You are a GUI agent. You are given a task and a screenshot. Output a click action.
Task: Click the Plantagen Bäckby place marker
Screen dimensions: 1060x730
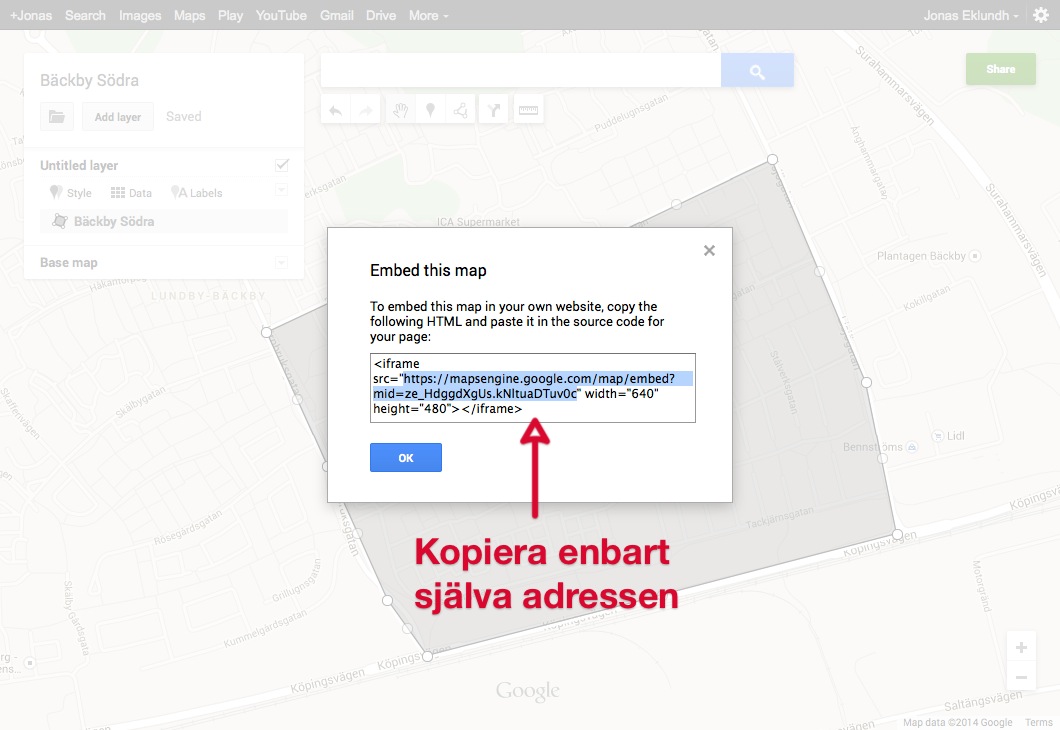[x=974, y=256]
